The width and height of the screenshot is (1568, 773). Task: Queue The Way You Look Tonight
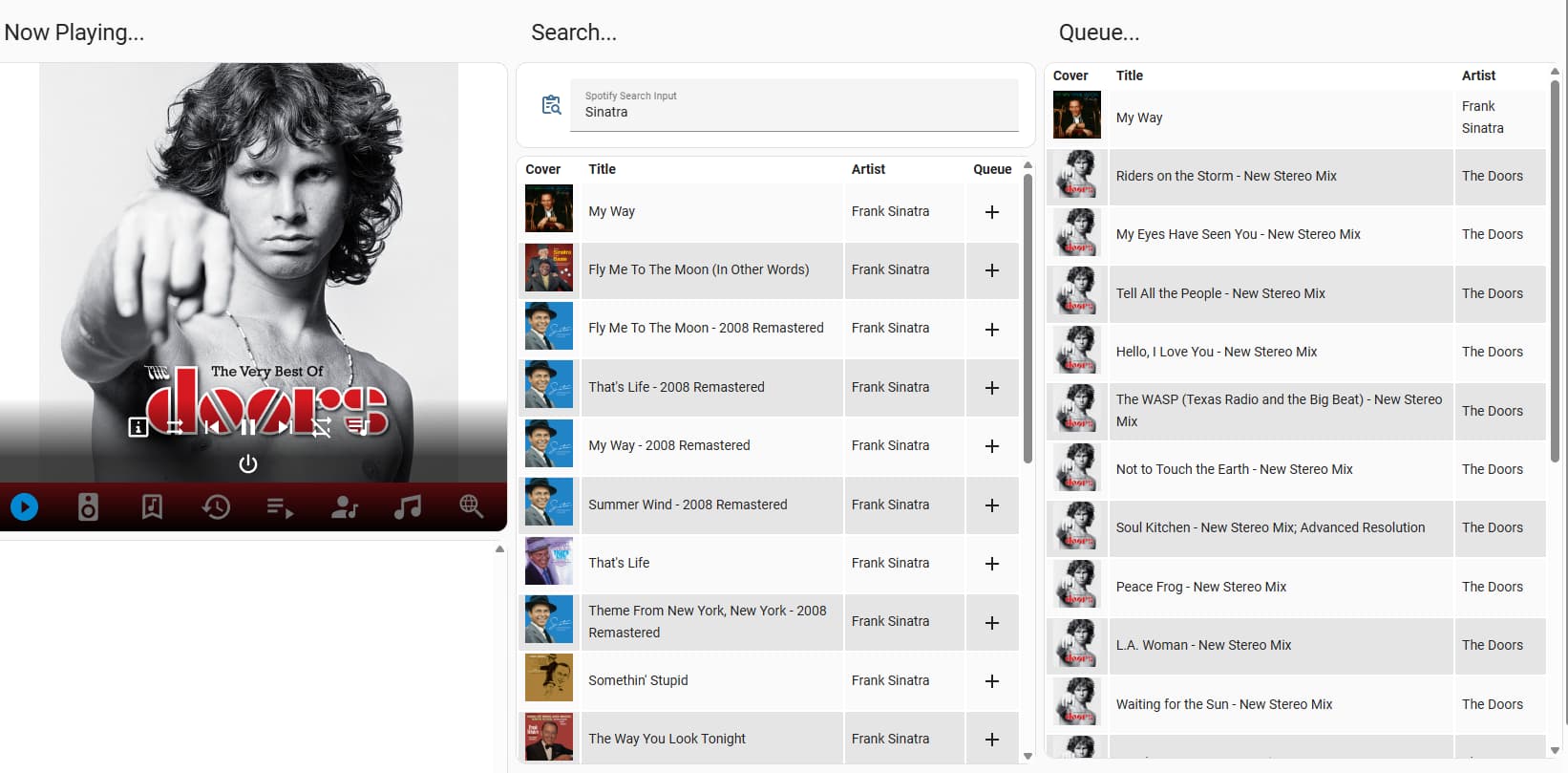coord(992,740)
